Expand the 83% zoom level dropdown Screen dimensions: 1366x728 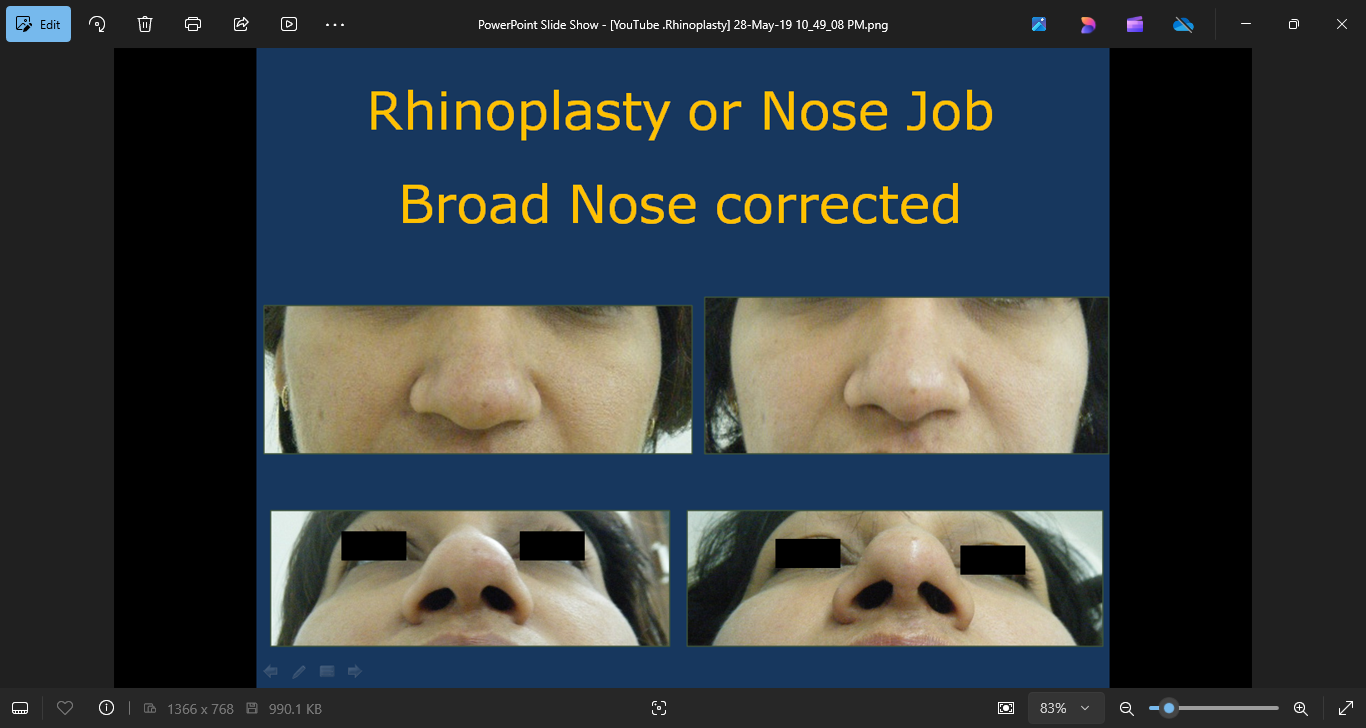pos(1065,708)
